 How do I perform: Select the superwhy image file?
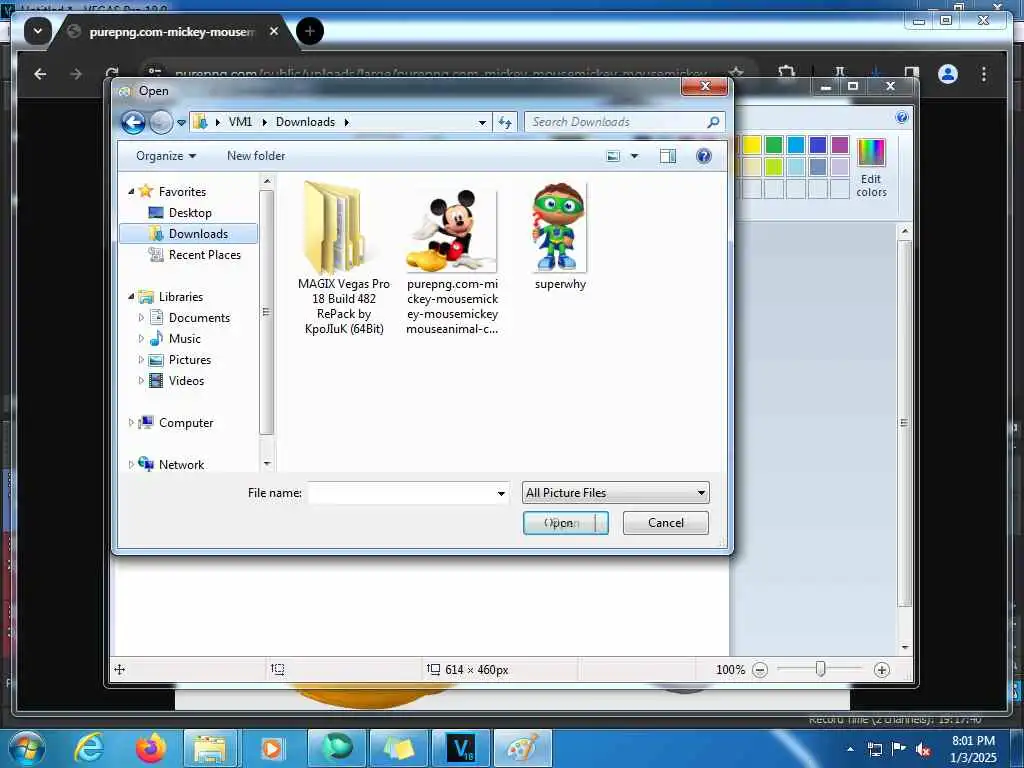560,236
